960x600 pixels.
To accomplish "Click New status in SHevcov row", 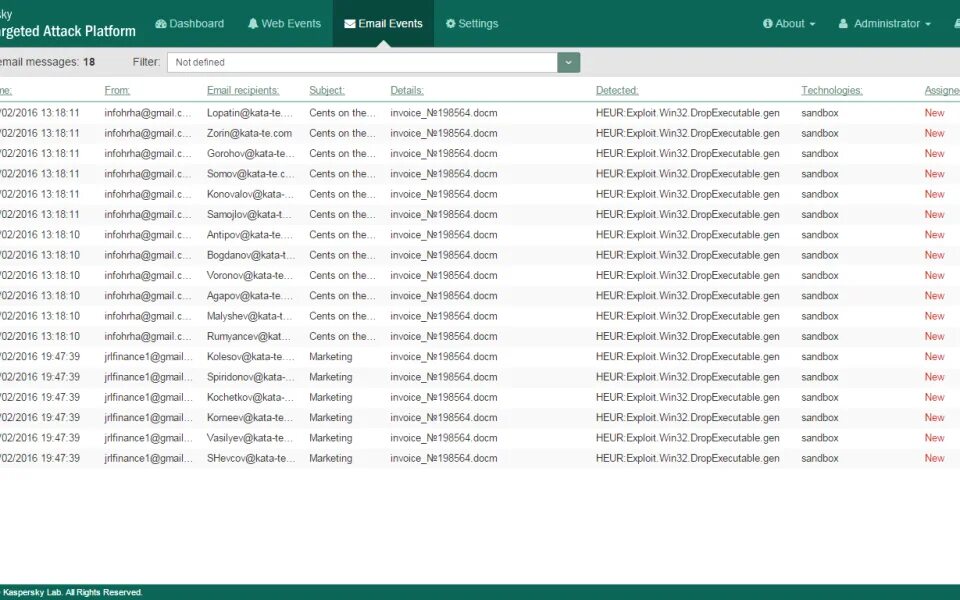I will (934, 458).
